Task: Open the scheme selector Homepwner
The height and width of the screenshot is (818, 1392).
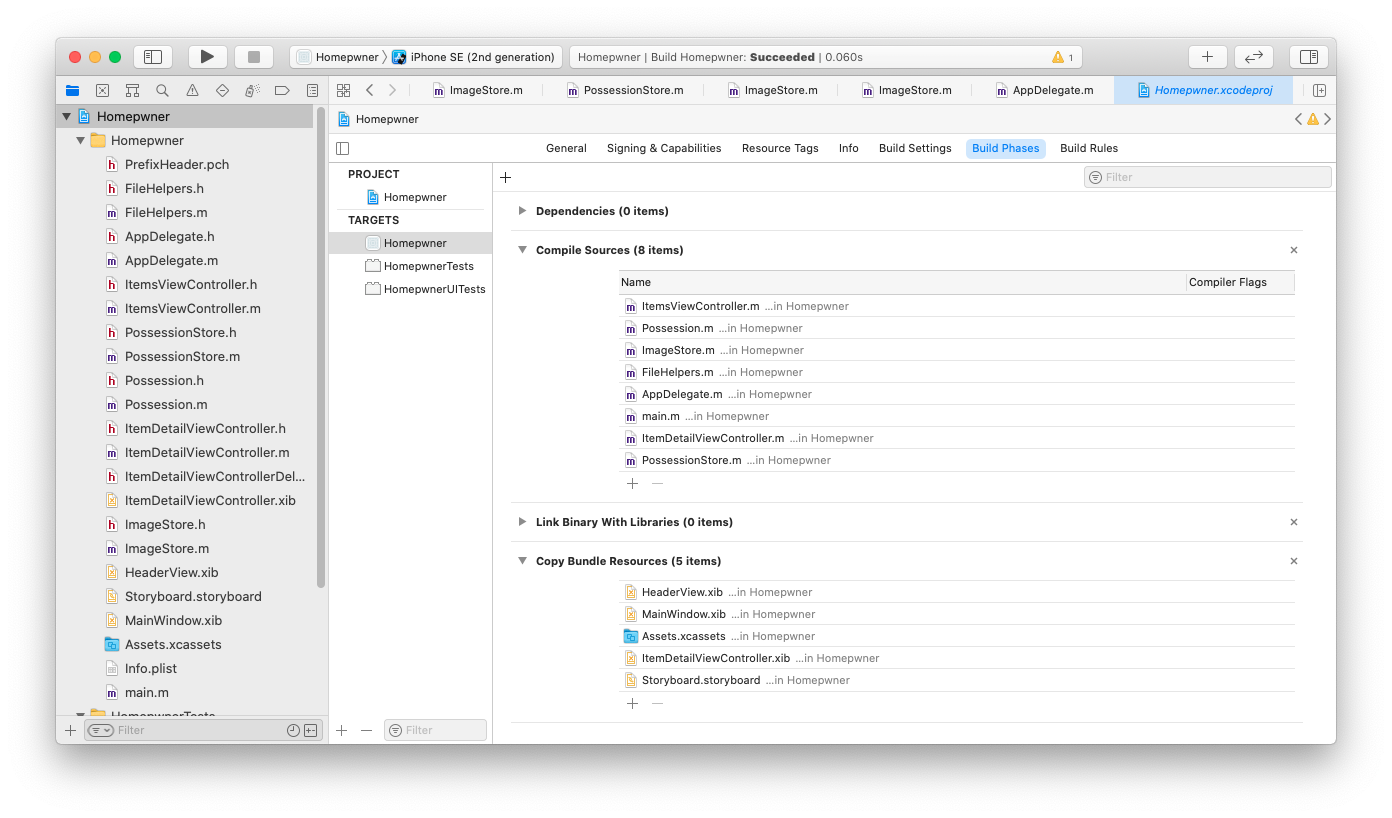Action: tap(338, 57)
